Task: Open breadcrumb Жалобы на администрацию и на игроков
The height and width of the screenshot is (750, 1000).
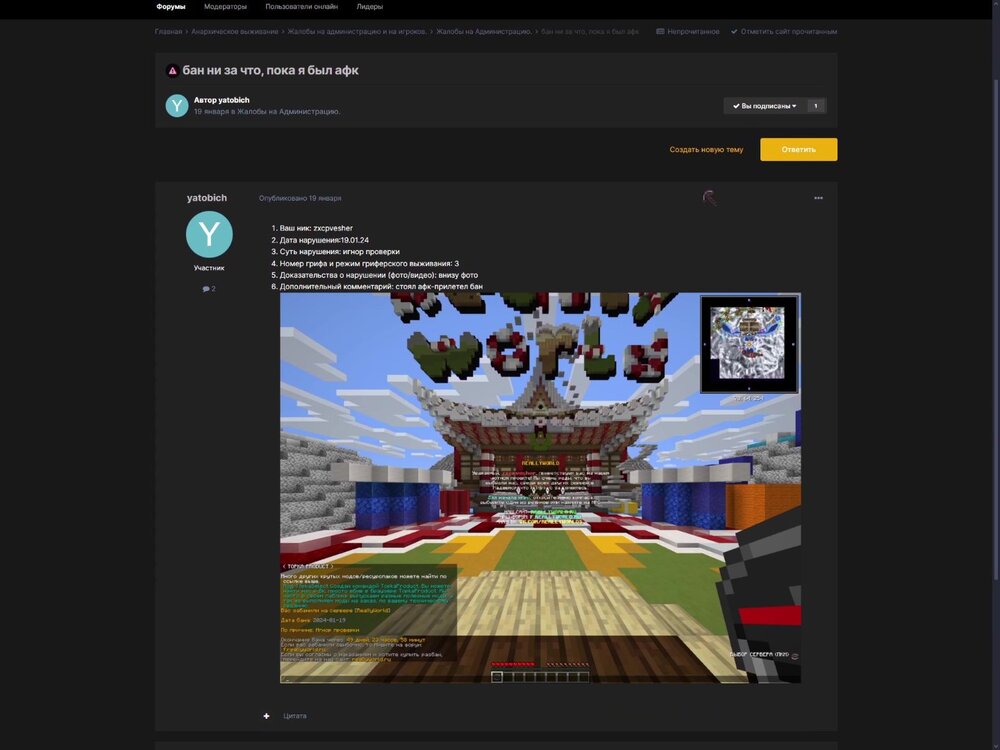Action: click(357, 31)
